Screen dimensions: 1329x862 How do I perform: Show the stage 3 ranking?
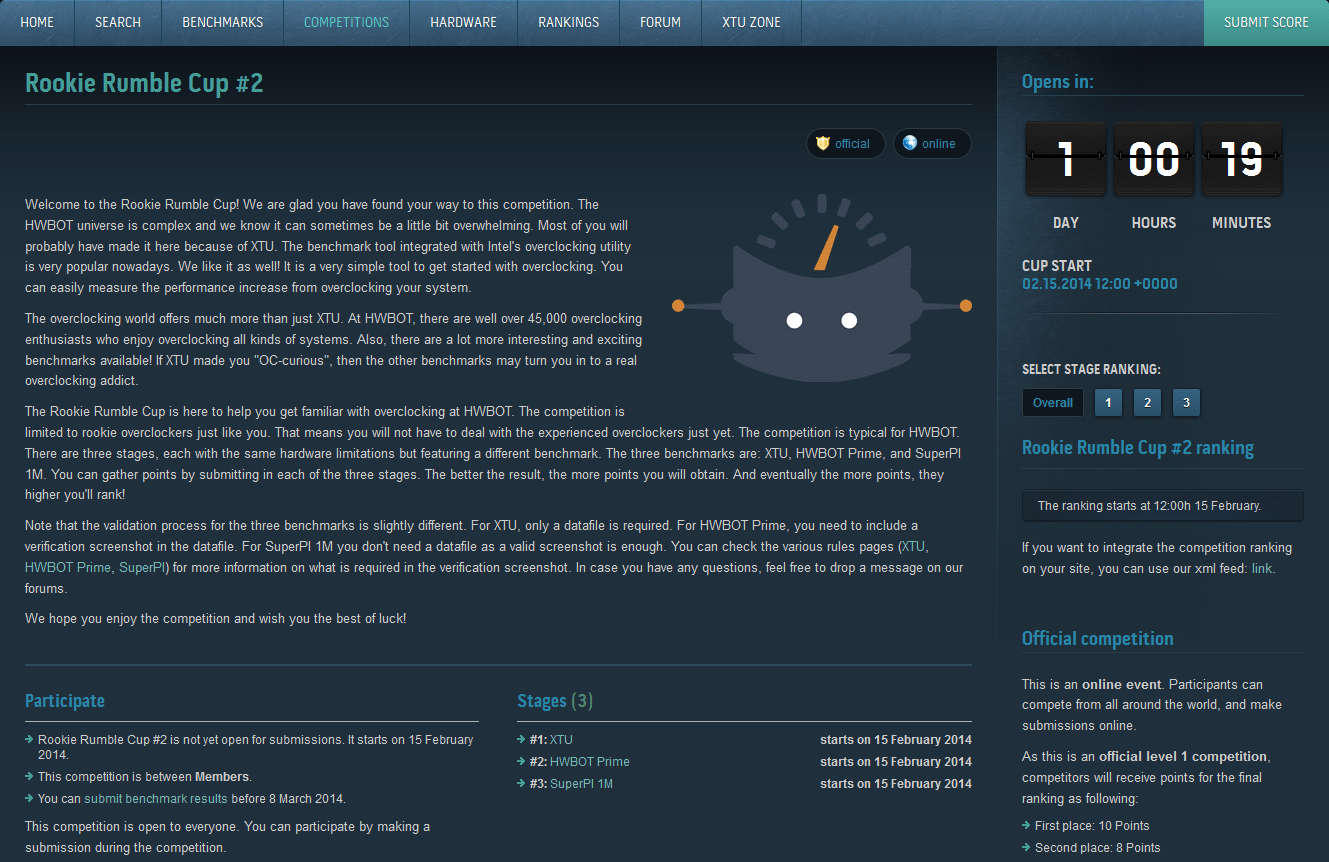(x=1186, y=403)
